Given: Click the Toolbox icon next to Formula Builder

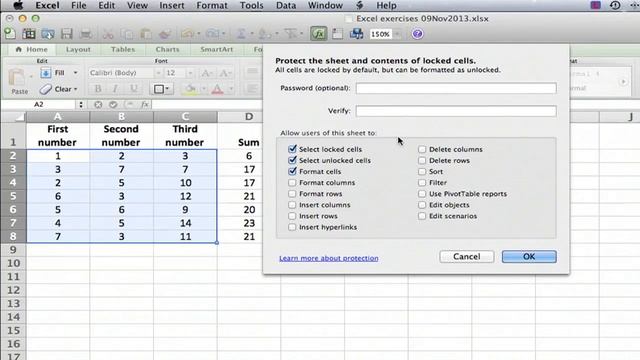Looking at the screenshot, I should [337, 34].
